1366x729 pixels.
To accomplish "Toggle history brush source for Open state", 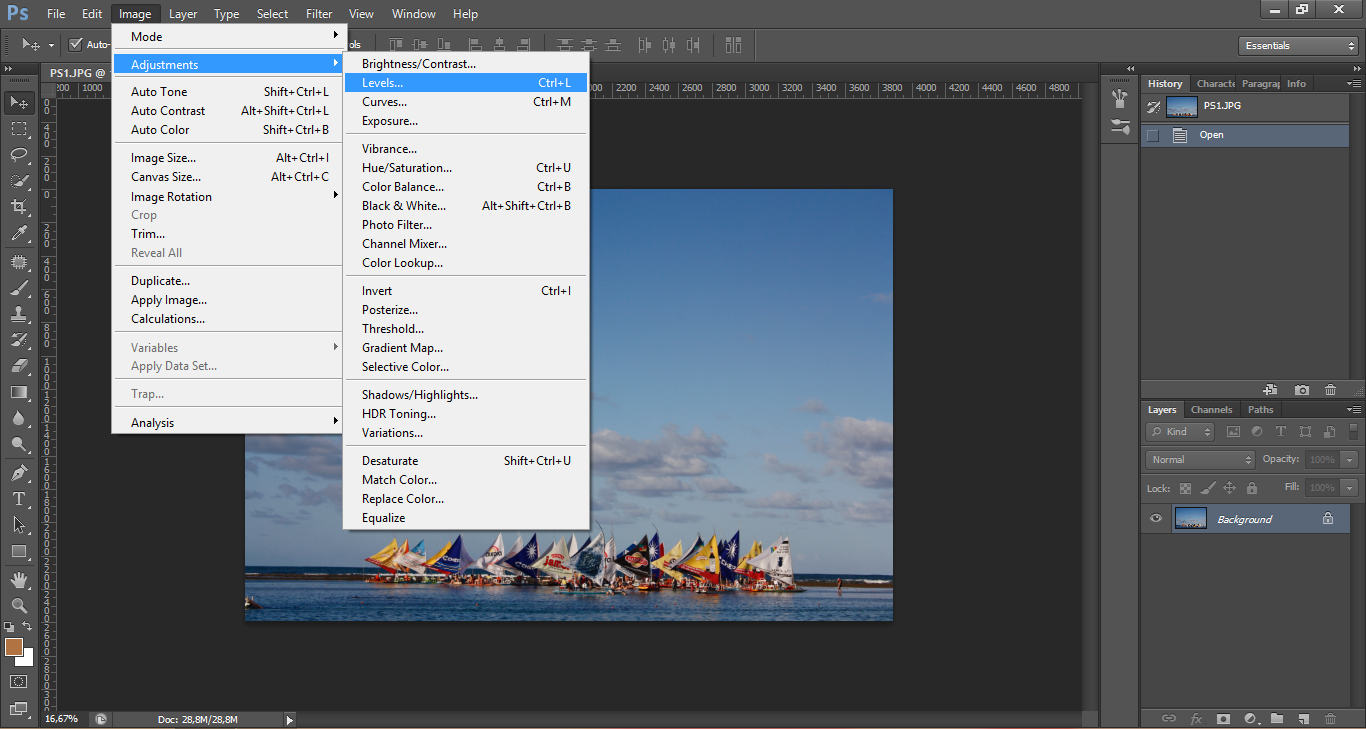I will 1153,135.
